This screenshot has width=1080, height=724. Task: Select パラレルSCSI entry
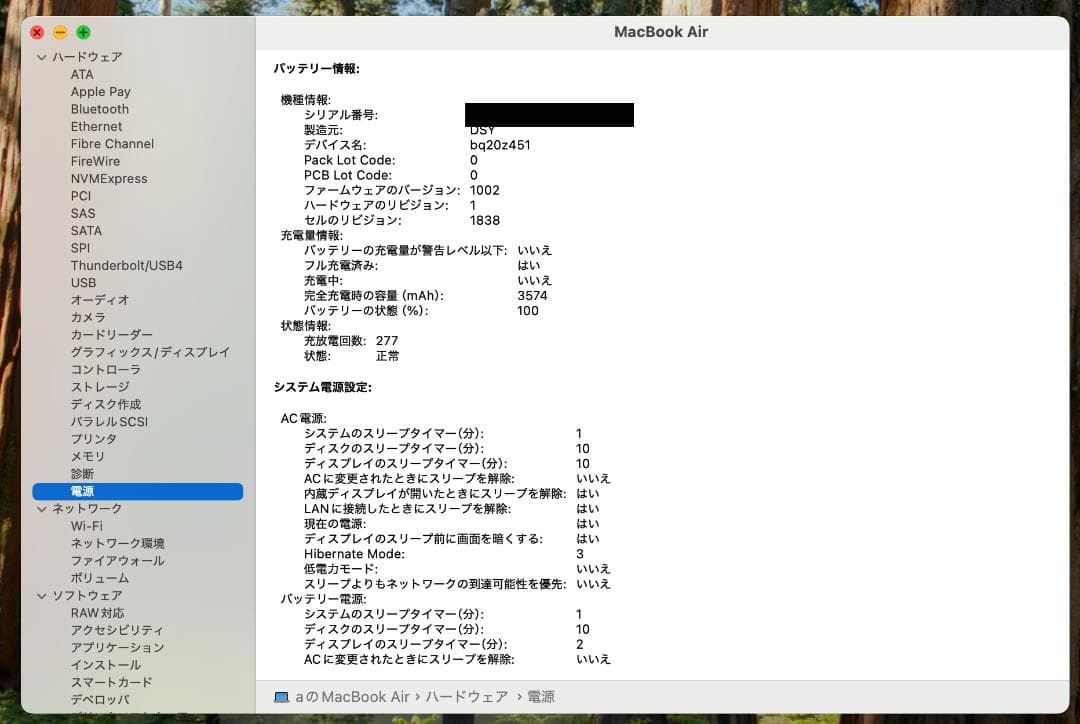(x=109, y=422)
